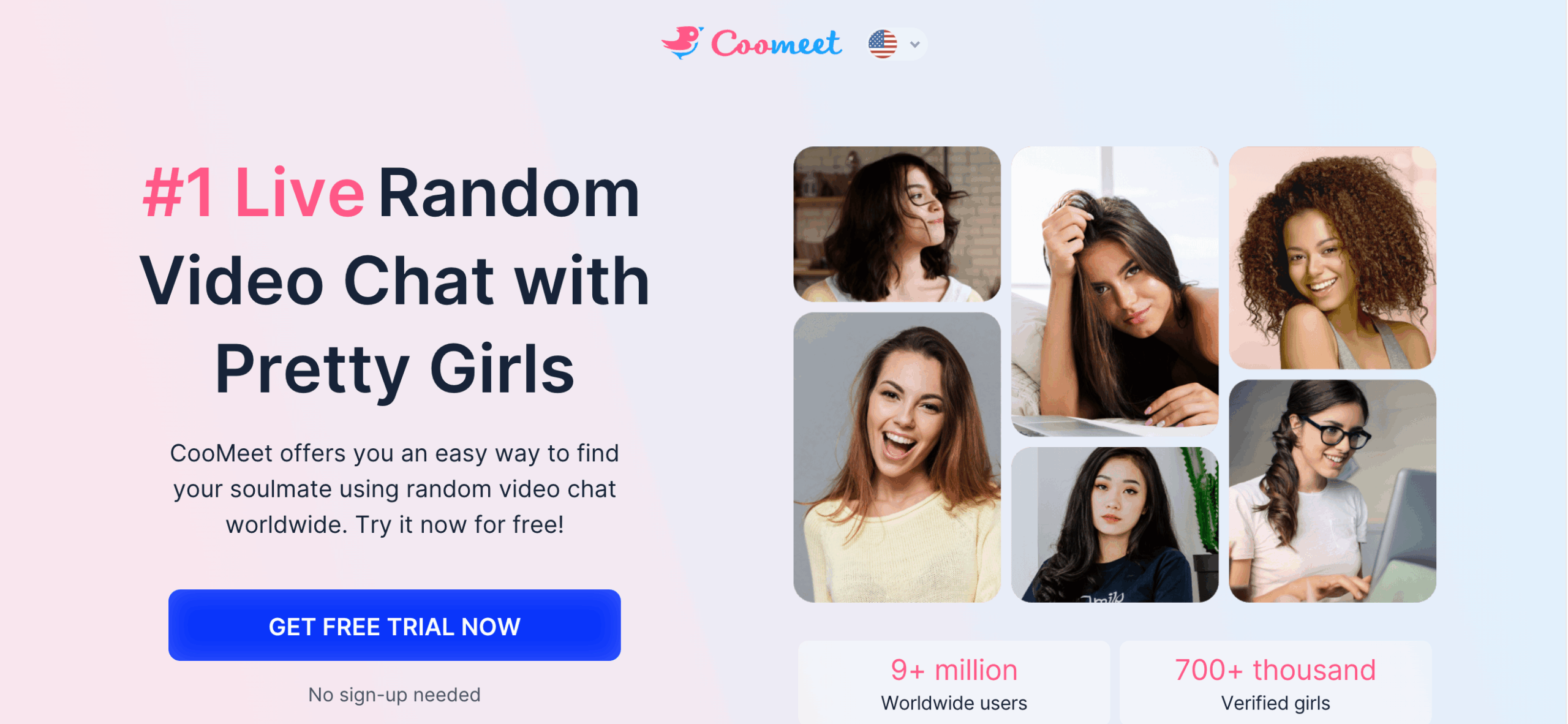
Task: Click the pink Coomeet bird logo icon
Action: click(x=682, y=42)
